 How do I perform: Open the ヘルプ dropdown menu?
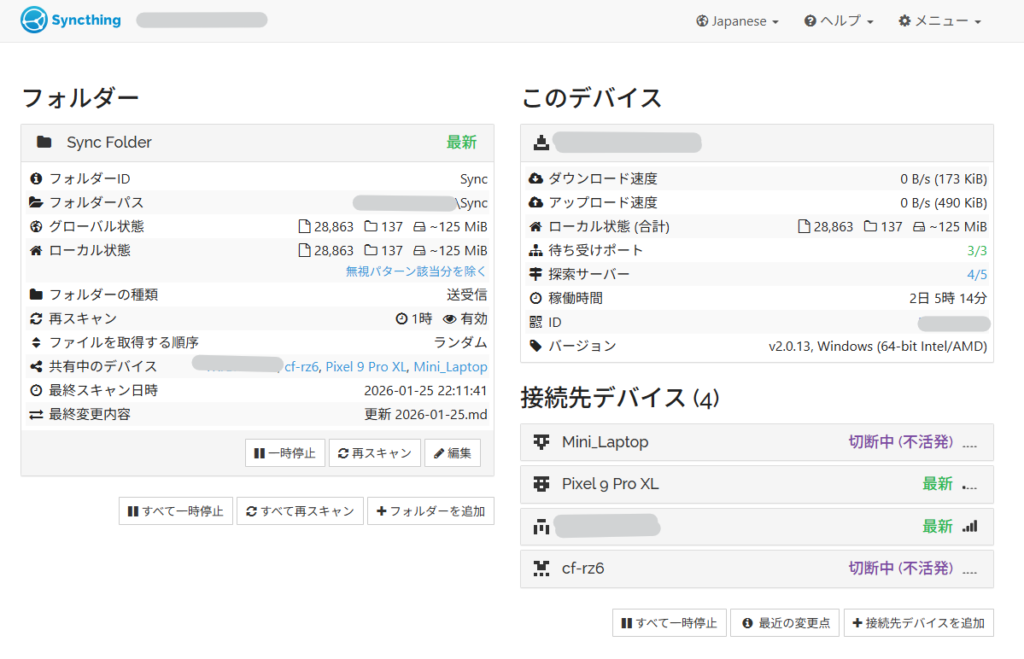pos(838,21)
